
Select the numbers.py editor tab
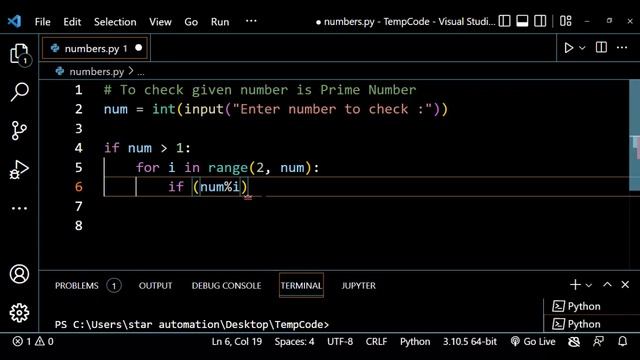(95, 49)
